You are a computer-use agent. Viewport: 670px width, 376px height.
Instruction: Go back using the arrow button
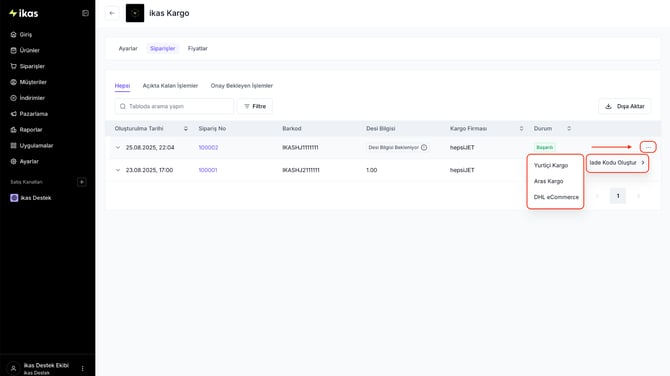112,13
